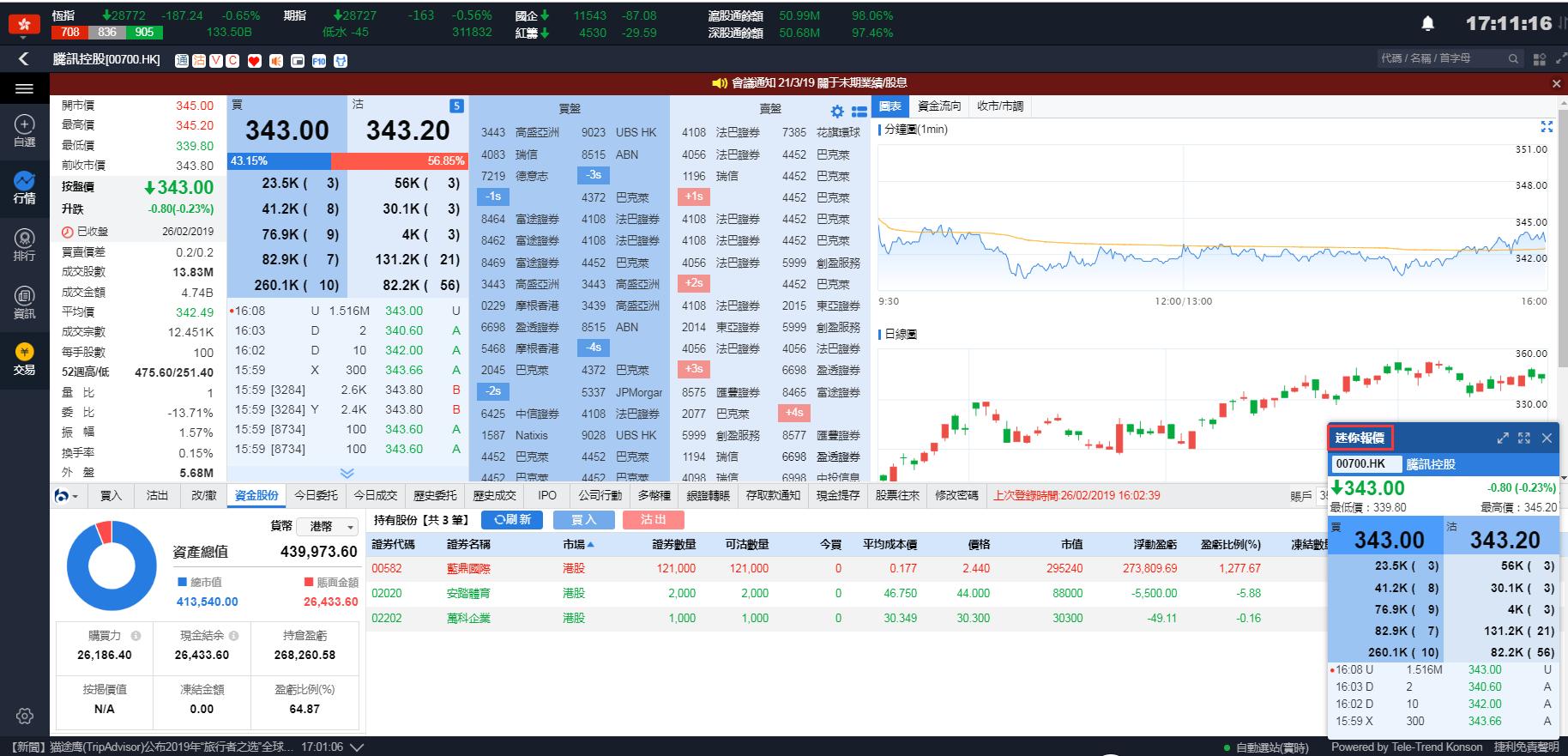Screen dimensions: 1568x756
Task: Click the V badge icon beside stock name
Action: click(x=215, y=60)
